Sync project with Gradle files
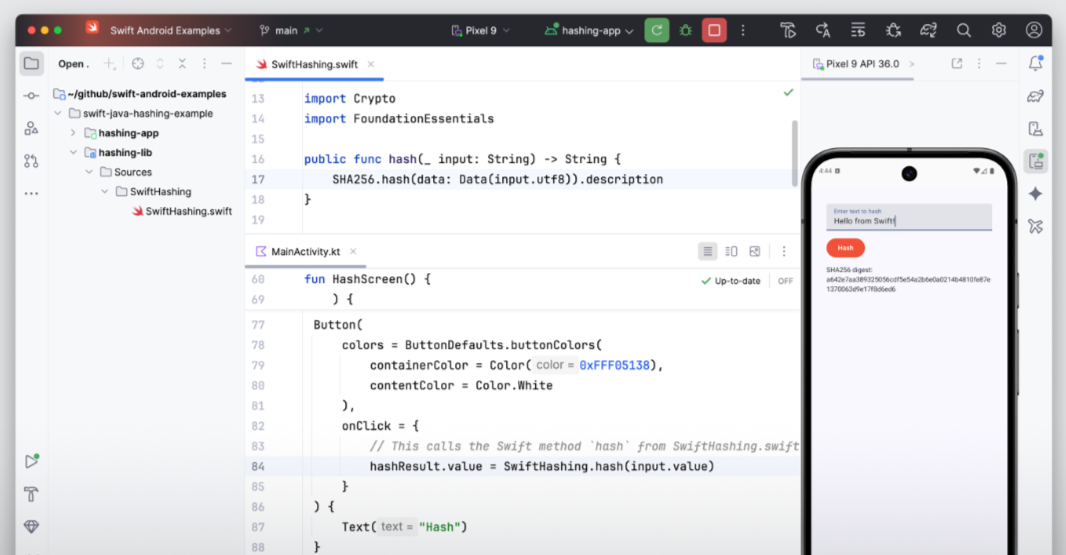The height and width of the screenshot is (555, 1066). [929, 30]
